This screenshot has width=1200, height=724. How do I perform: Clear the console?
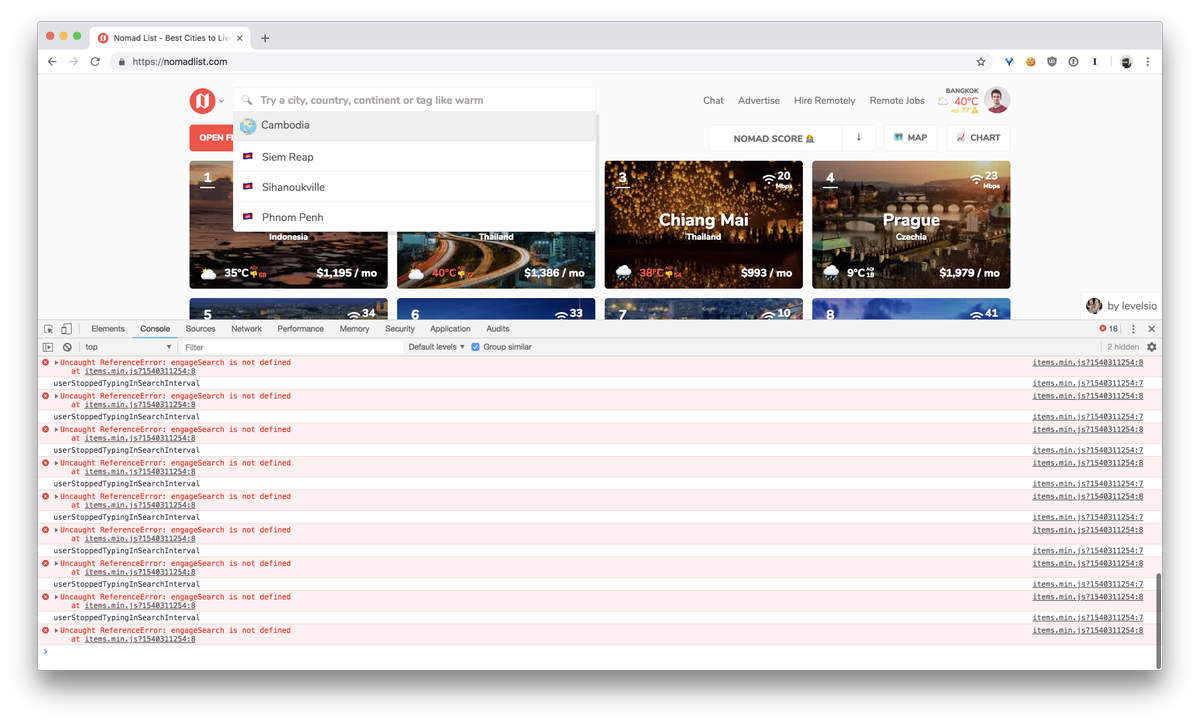(67, 347)
